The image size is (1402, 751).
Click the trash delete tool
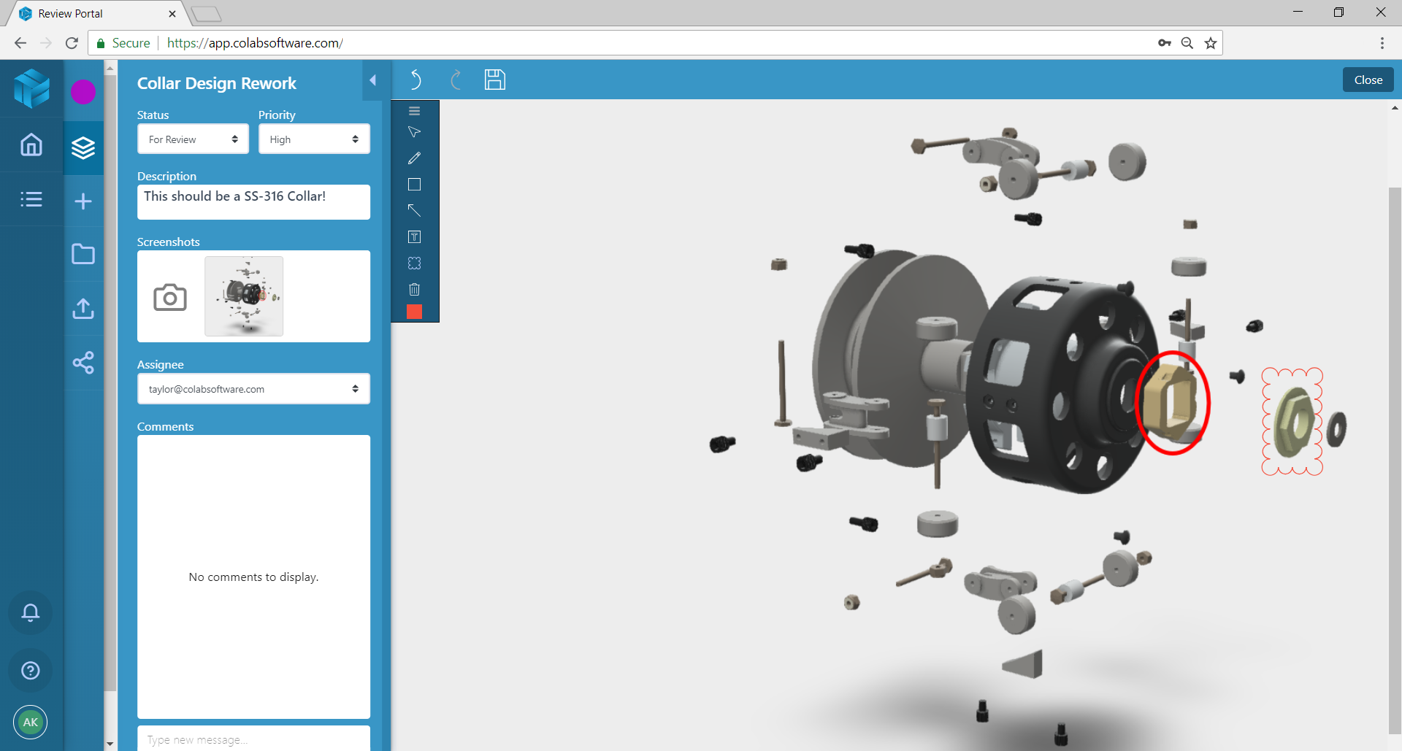point(414,289)
